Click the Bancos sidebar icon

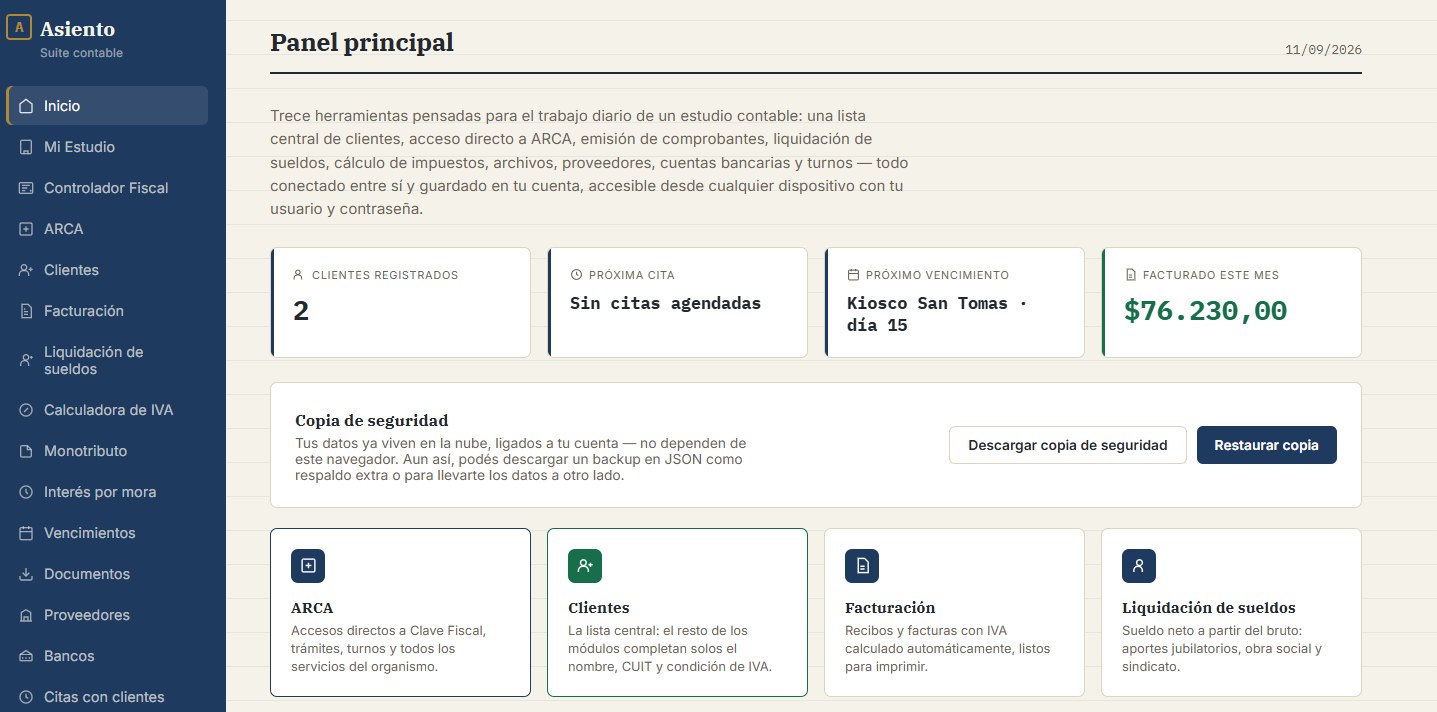[26, 656]
